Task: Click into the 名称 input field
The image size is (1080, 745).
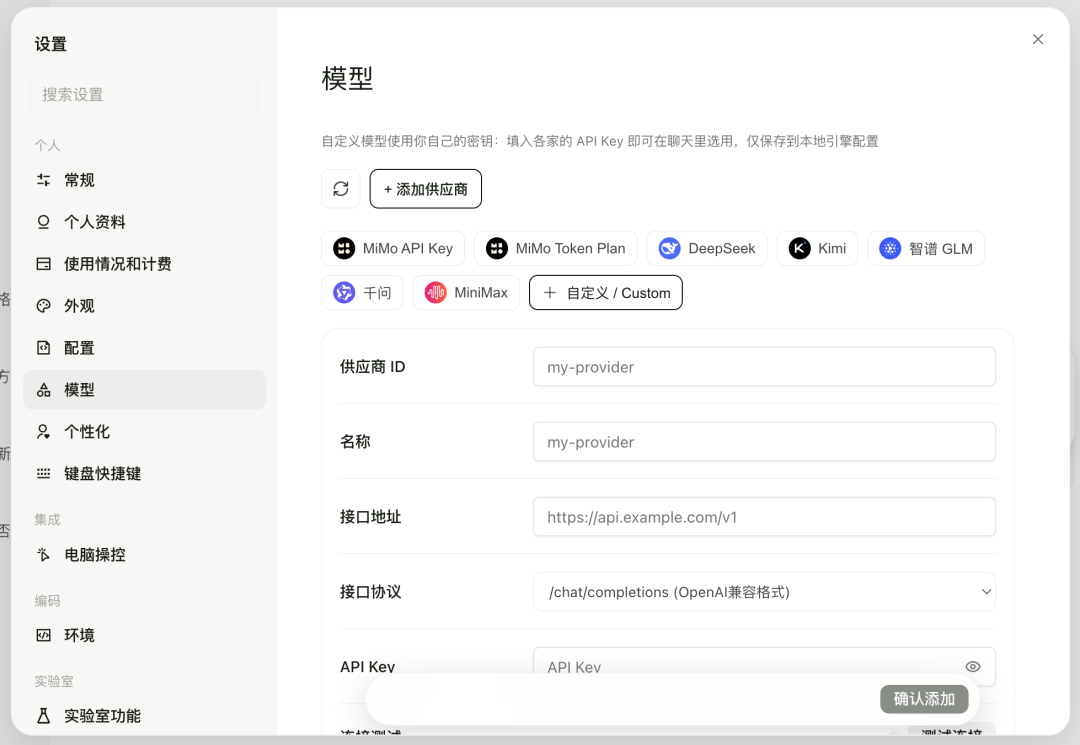Action: [764, 441]
